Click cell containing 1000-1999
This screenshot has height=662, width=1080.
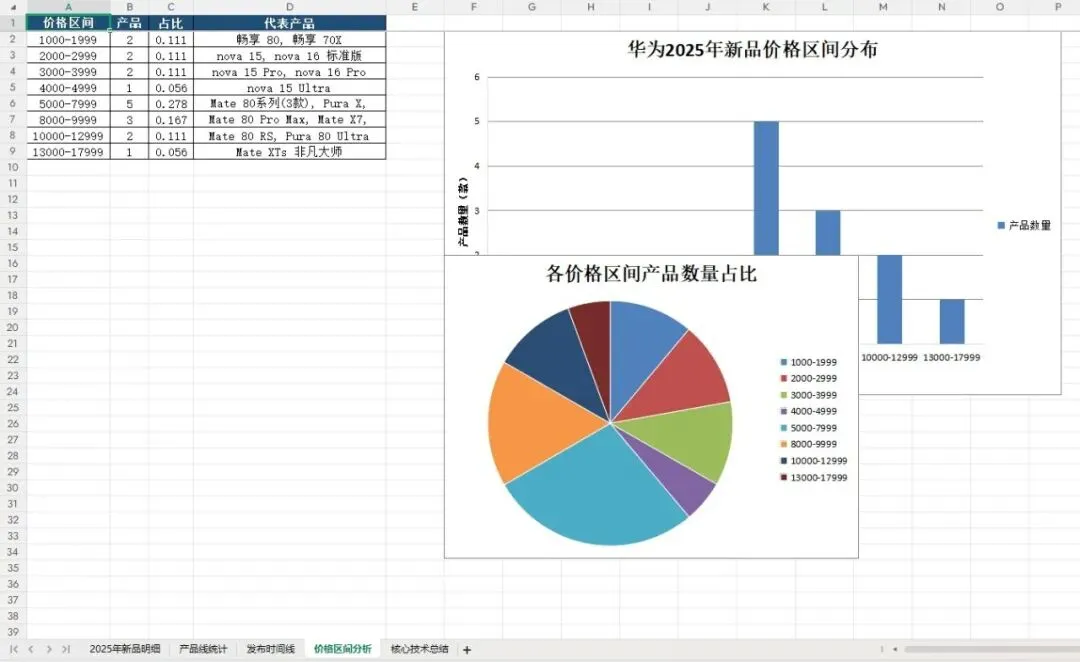68,40
